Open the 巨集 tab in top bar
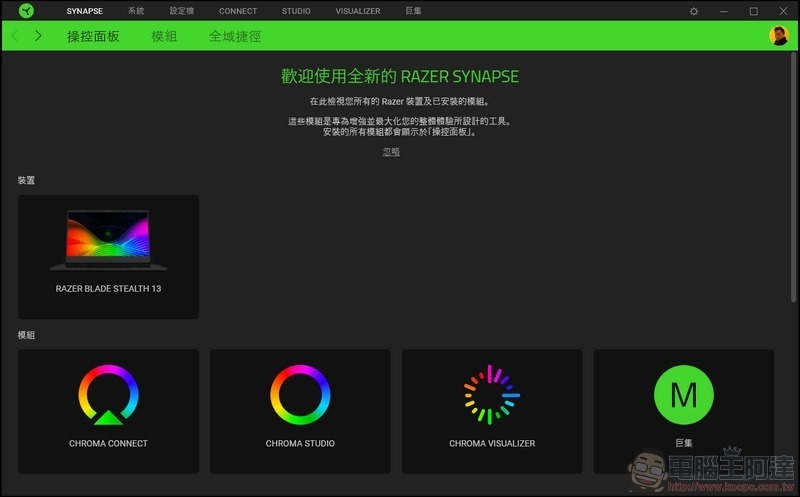800x497 pixels. click(413, 11)
